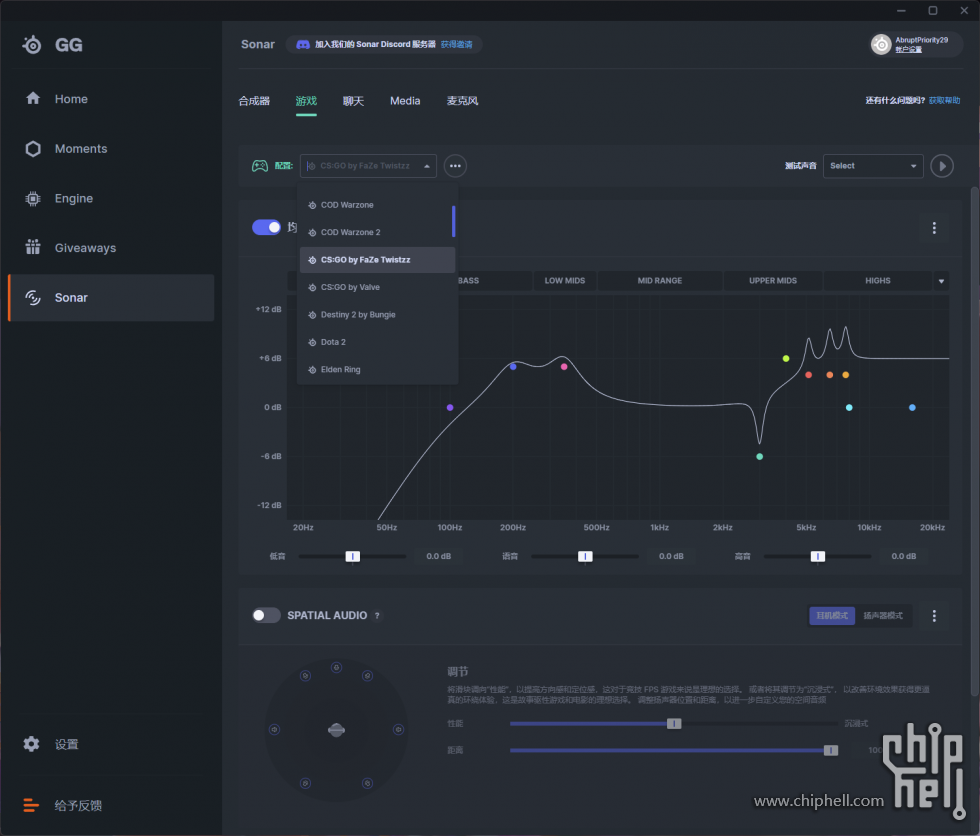The width and height of the screenshot is (980, 836).
Task: Select the left side speaker icon
Action: pos(274,729)
